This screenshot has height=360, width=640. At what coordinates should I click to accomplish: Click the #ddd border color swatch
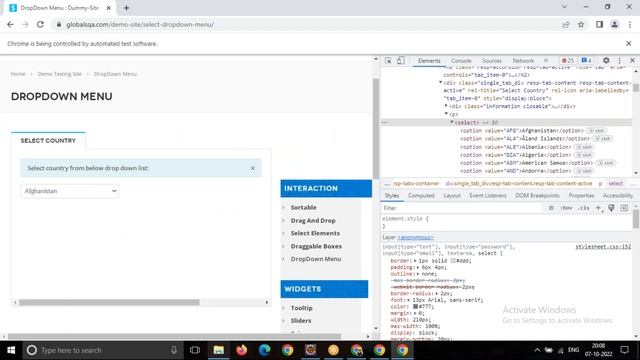point(453,260)
